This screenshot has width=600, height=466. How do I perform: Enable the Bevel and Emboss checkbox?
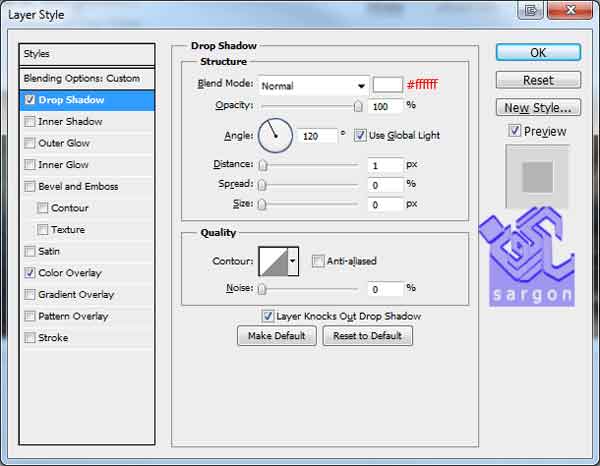coord(29,186)
